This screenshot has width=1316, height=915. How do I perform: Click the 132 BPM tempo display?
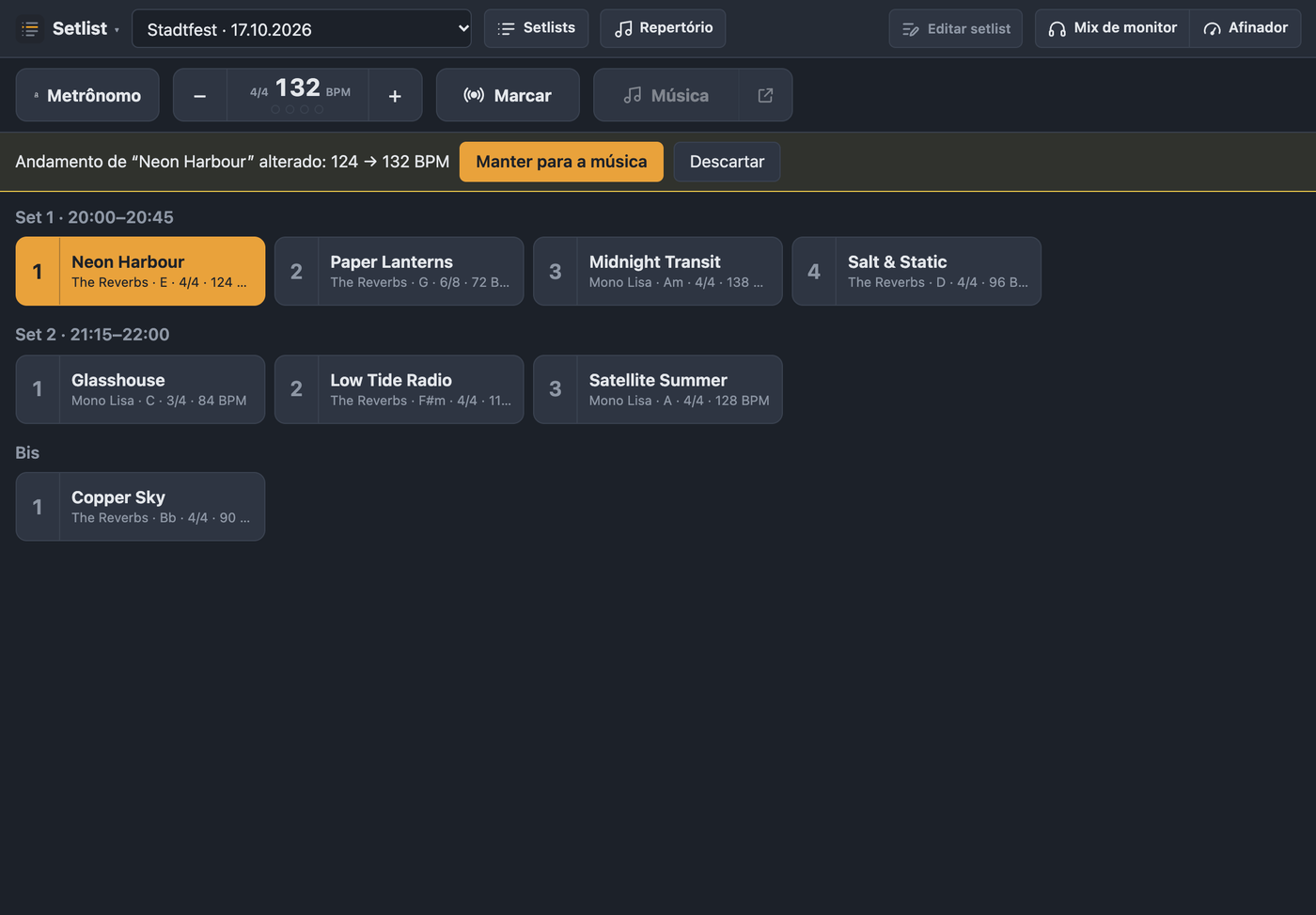[x=298, y=95]
